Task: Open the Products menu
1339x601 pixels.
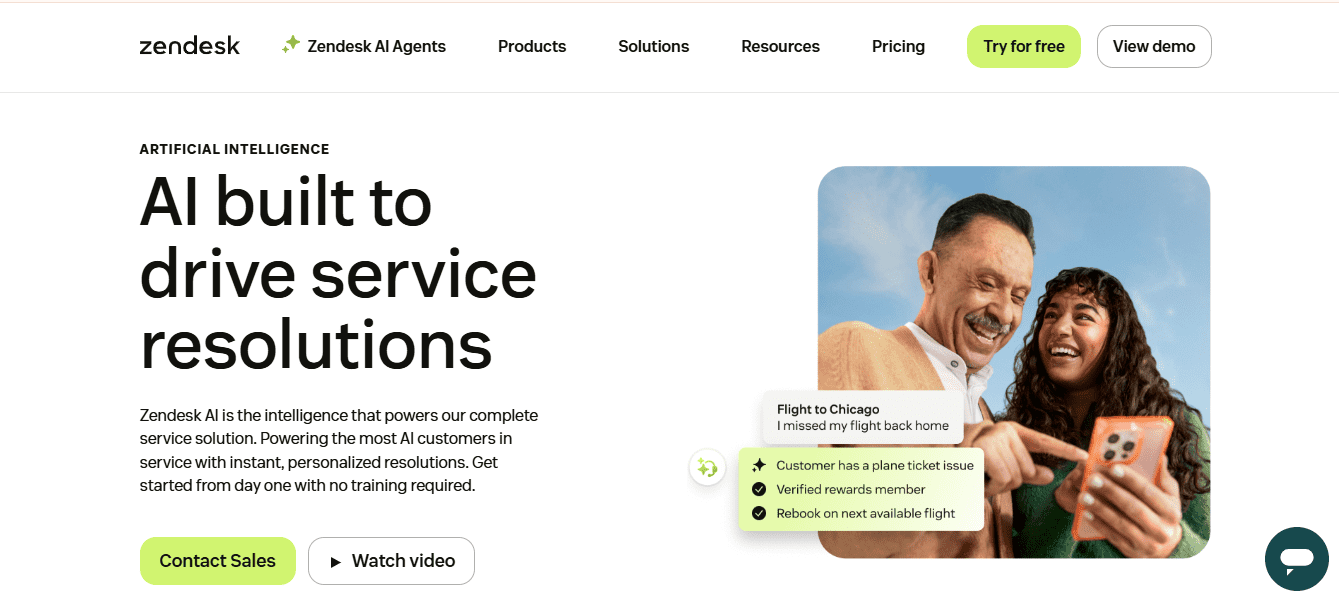Action: [x=532, y=46]
